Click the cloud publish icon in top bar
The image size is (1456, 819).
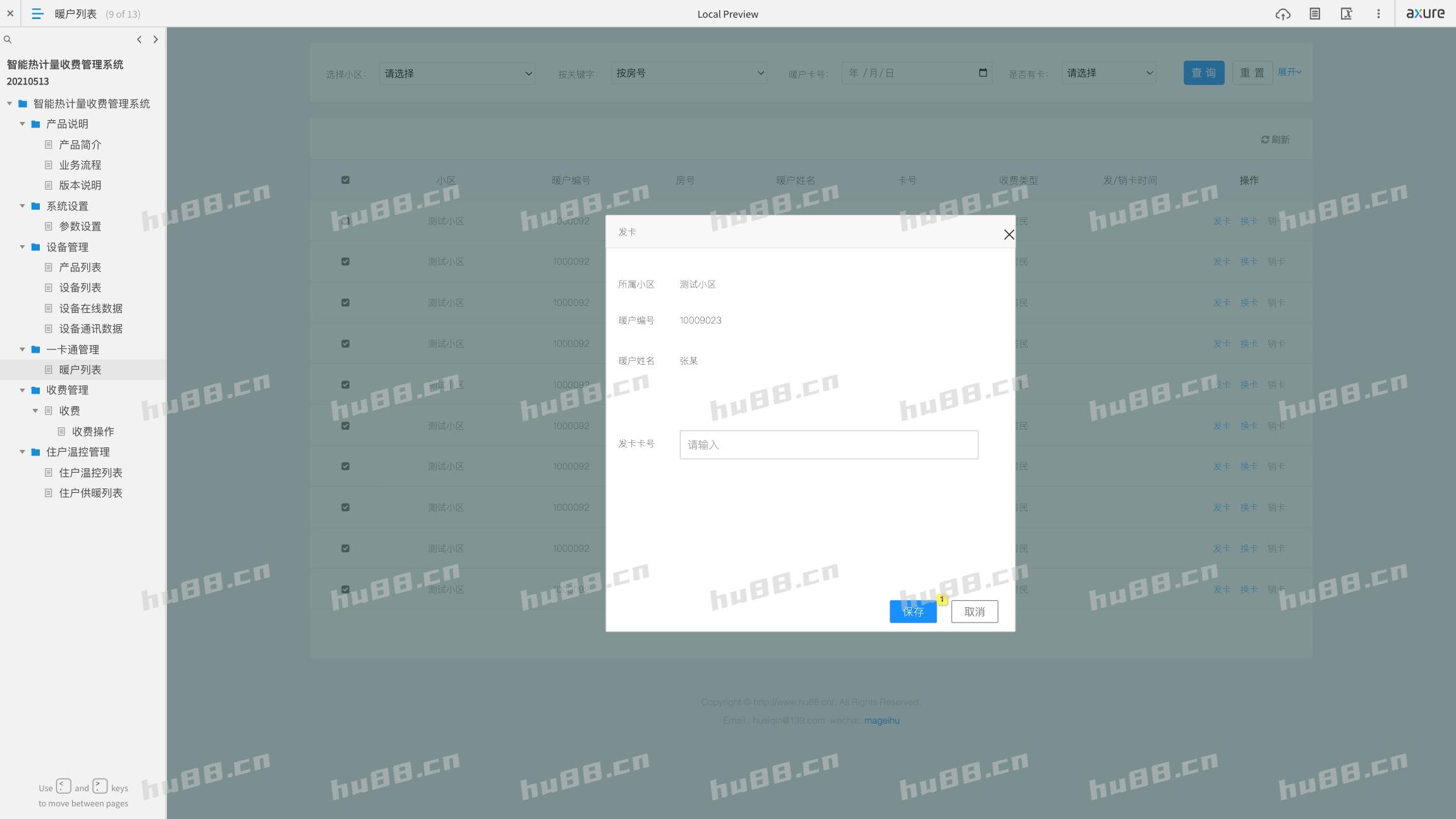tap(1282, 14)
